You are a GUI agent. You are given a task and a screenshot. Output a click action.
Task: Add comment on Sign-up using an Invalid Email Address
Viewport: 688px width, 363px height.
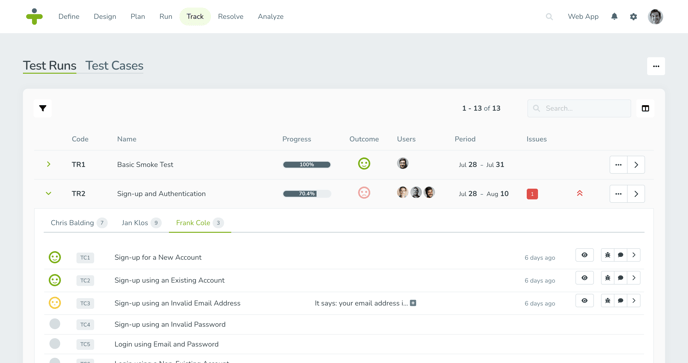coord(620,301)
